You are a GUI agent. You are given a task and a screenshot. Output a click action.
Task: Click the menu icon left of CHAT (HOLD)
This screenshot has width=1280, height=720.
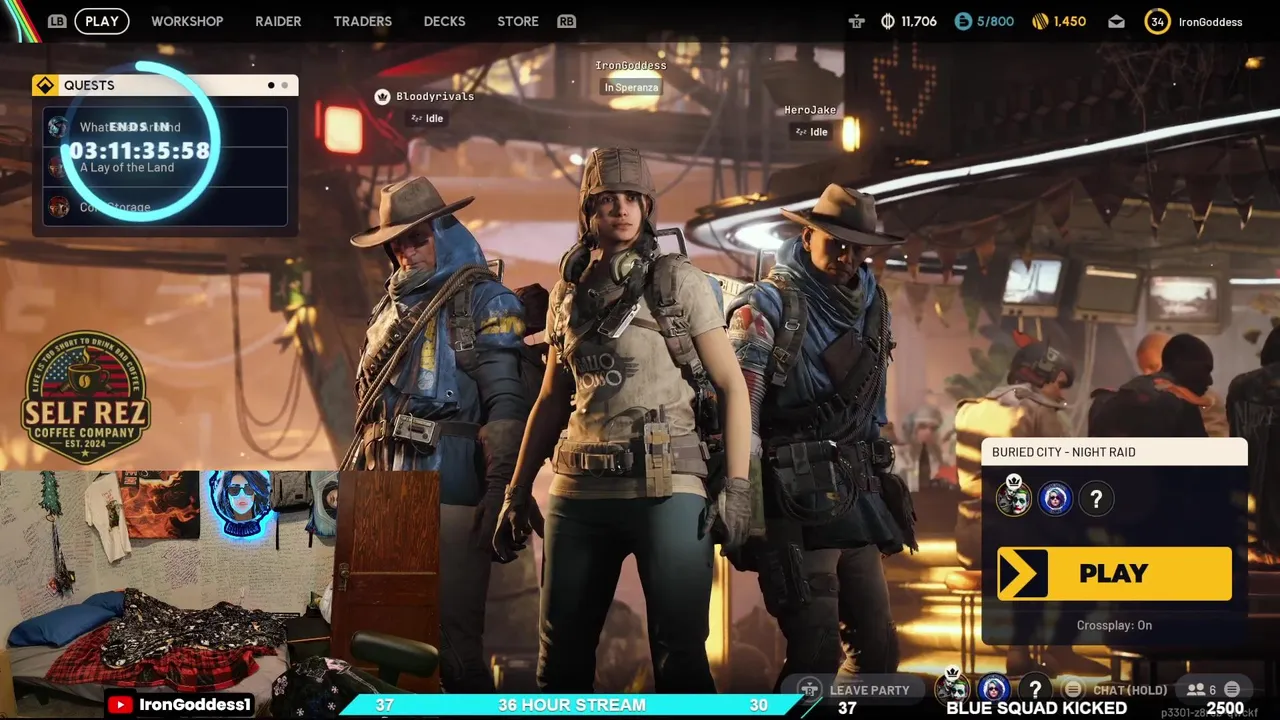tap(1073, 689)
